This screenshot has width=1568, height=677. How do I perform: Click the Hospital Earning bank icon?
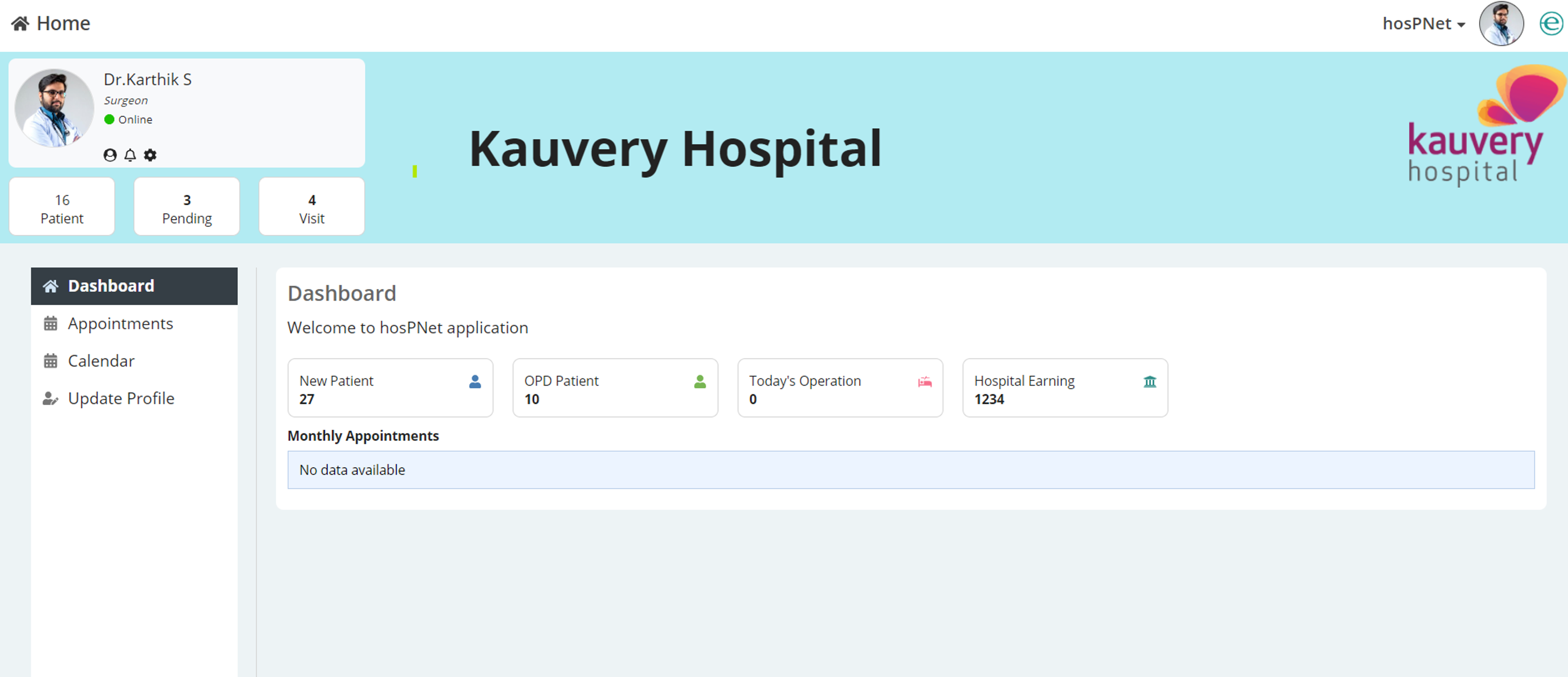tap(1150, 382)
